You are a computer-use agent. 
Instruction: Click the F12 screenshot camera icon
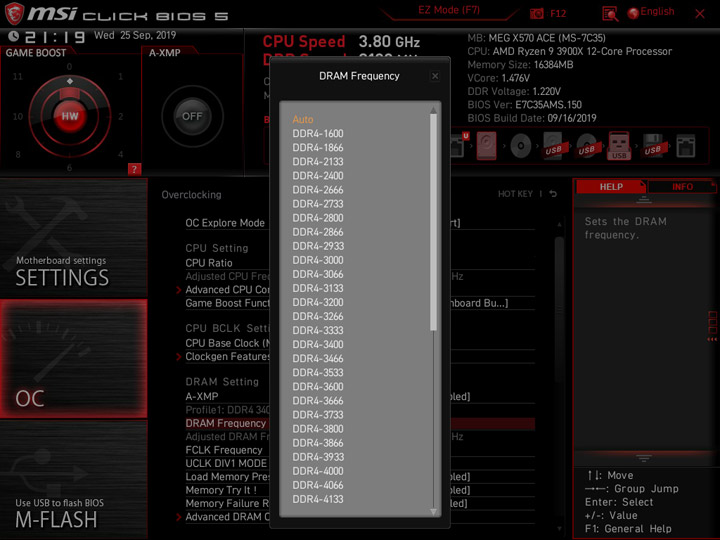[x=536, y=14]
